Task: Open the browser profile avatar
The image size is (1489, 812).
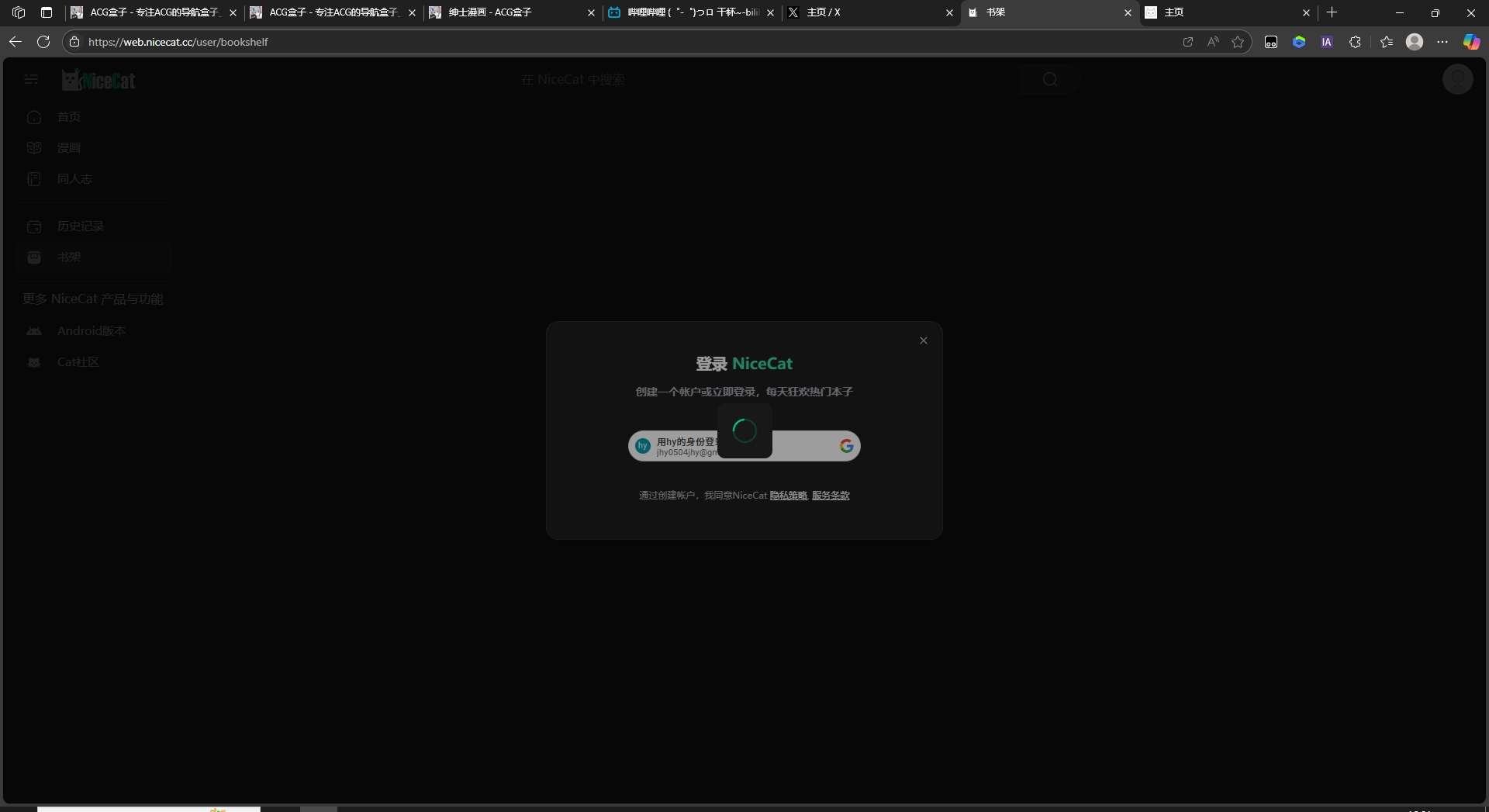Action: pyautogui.click(x=1415, y=42)
